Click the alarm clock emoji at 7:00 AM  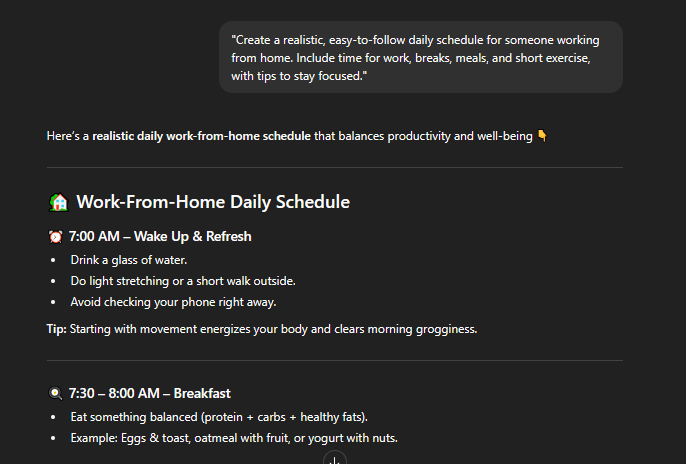click(56, 237)
